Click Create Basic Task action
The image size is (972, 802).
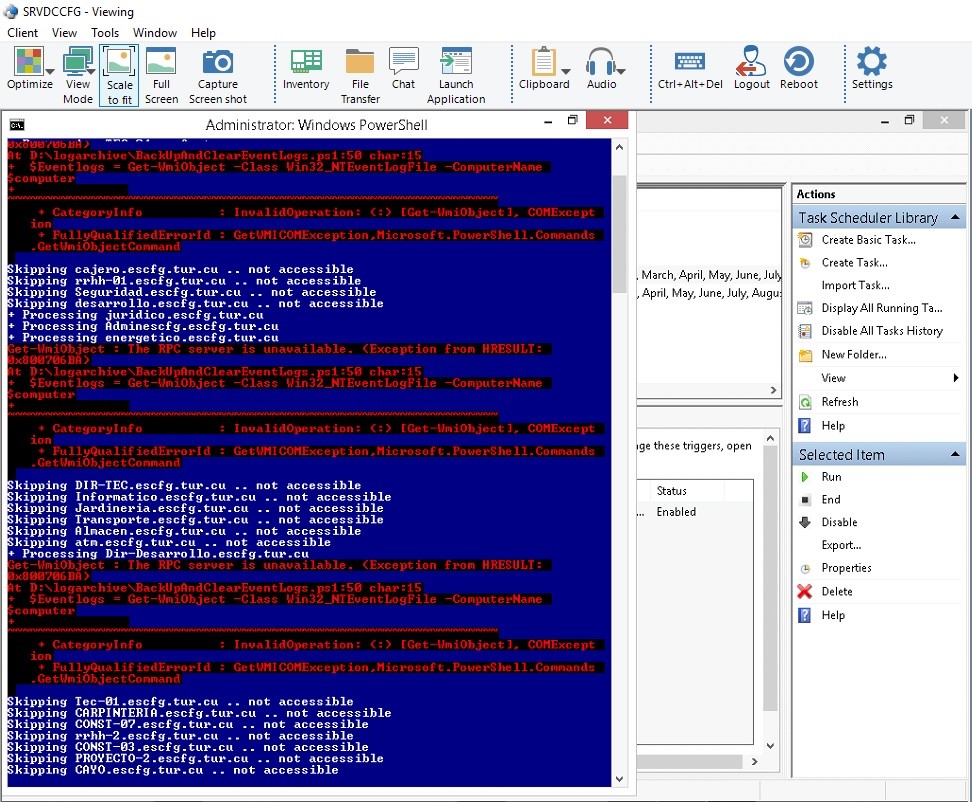point(868,240)
